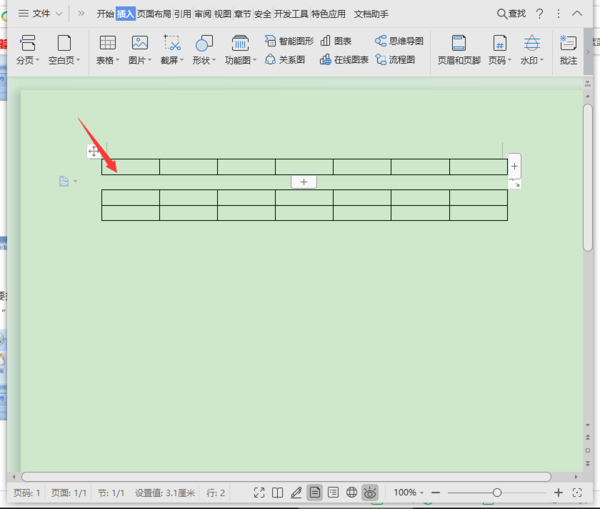The image size is (600, 509).
Task: Open the 文件 file menu
Action: coord(40,14)
